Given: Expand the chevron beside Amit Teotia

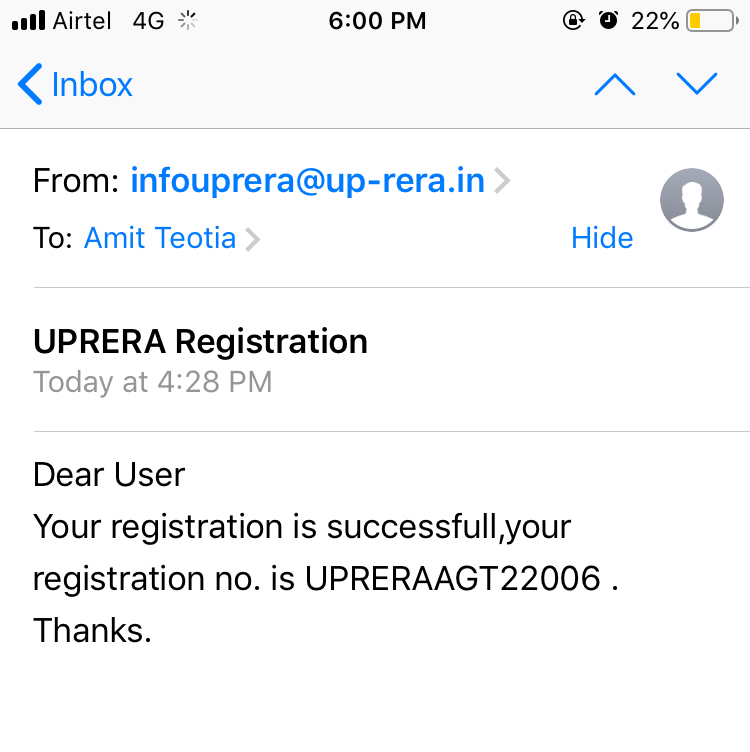Looking at the screenshot, I should click(x=253, y=239).
